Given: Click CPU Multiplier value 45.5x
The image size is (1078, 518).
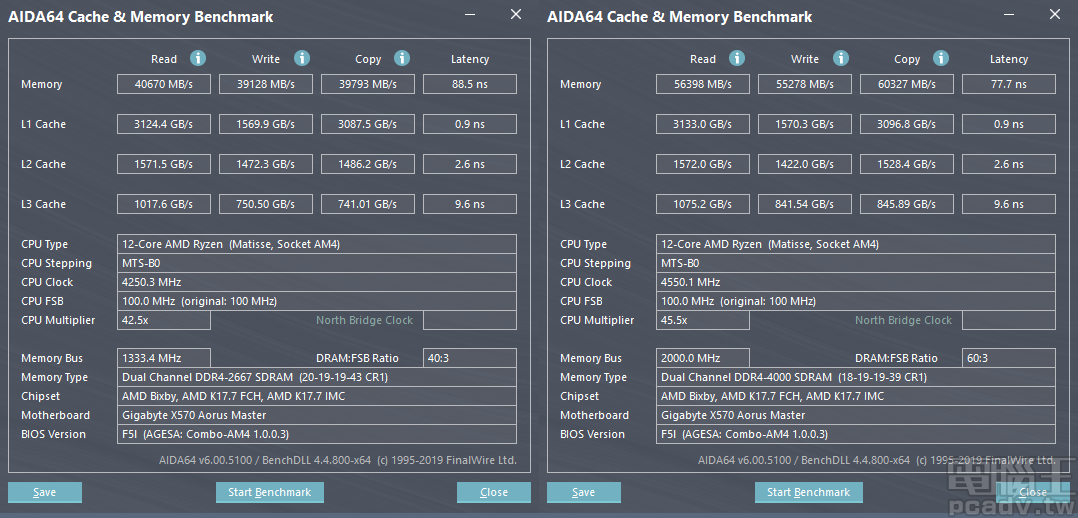Looking at the screenshot, I should [x=703, y=321].
